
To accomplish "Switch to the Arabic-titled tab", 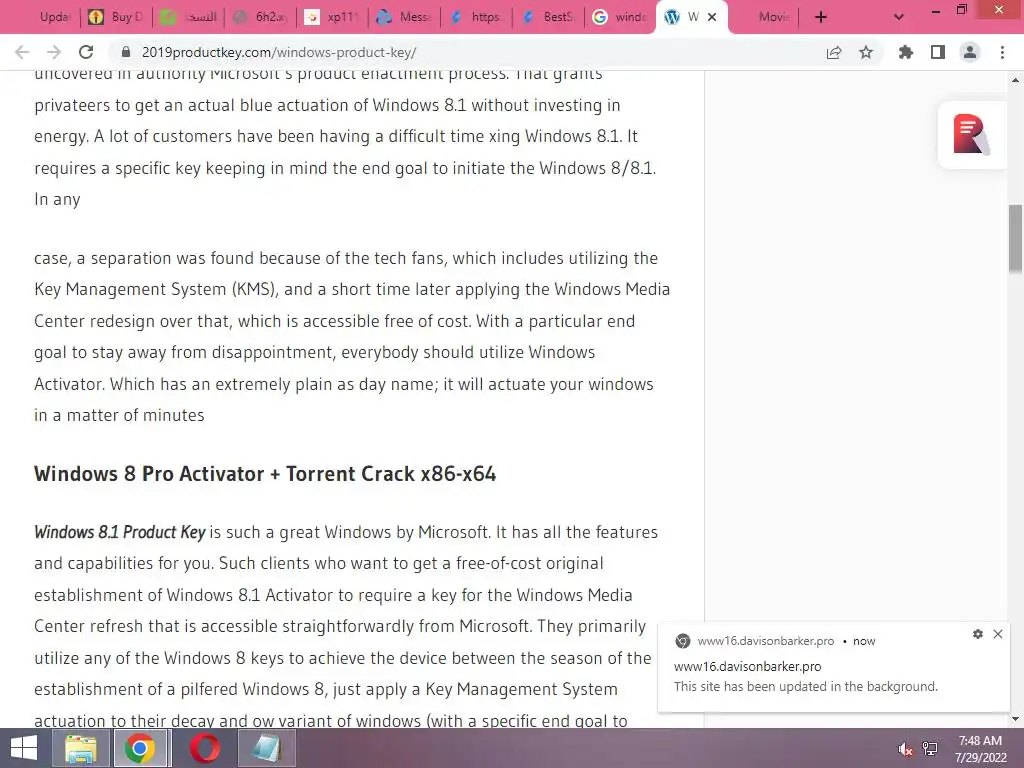I will tap(188, 17).
